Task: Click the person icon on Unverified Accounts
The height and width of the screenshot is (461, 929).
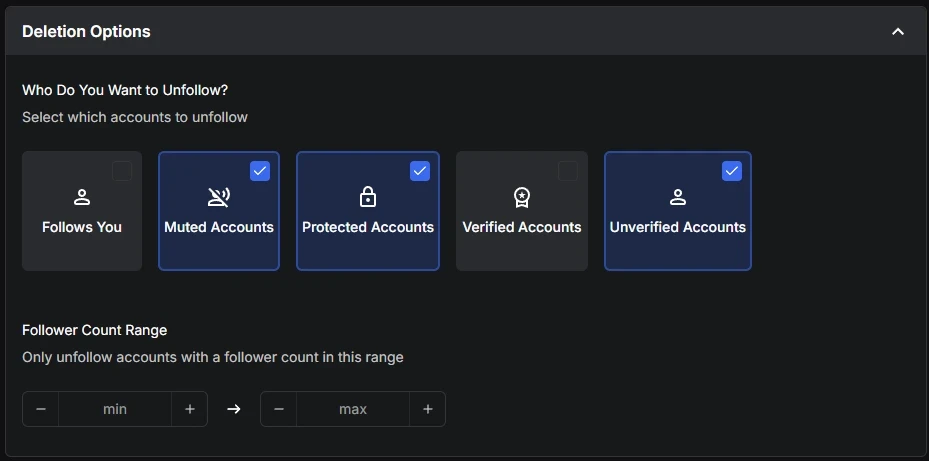Action: (678, 197)
